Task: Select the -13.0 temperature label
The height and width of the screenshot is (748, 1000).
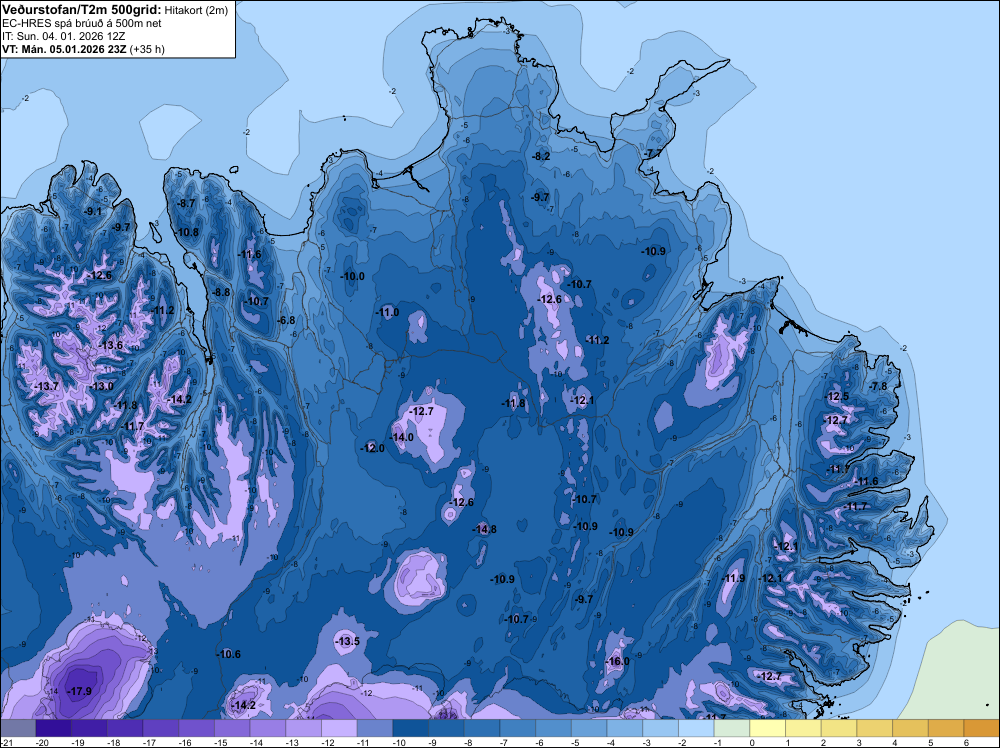Action: pyautogui.click(x=102, y=386)
